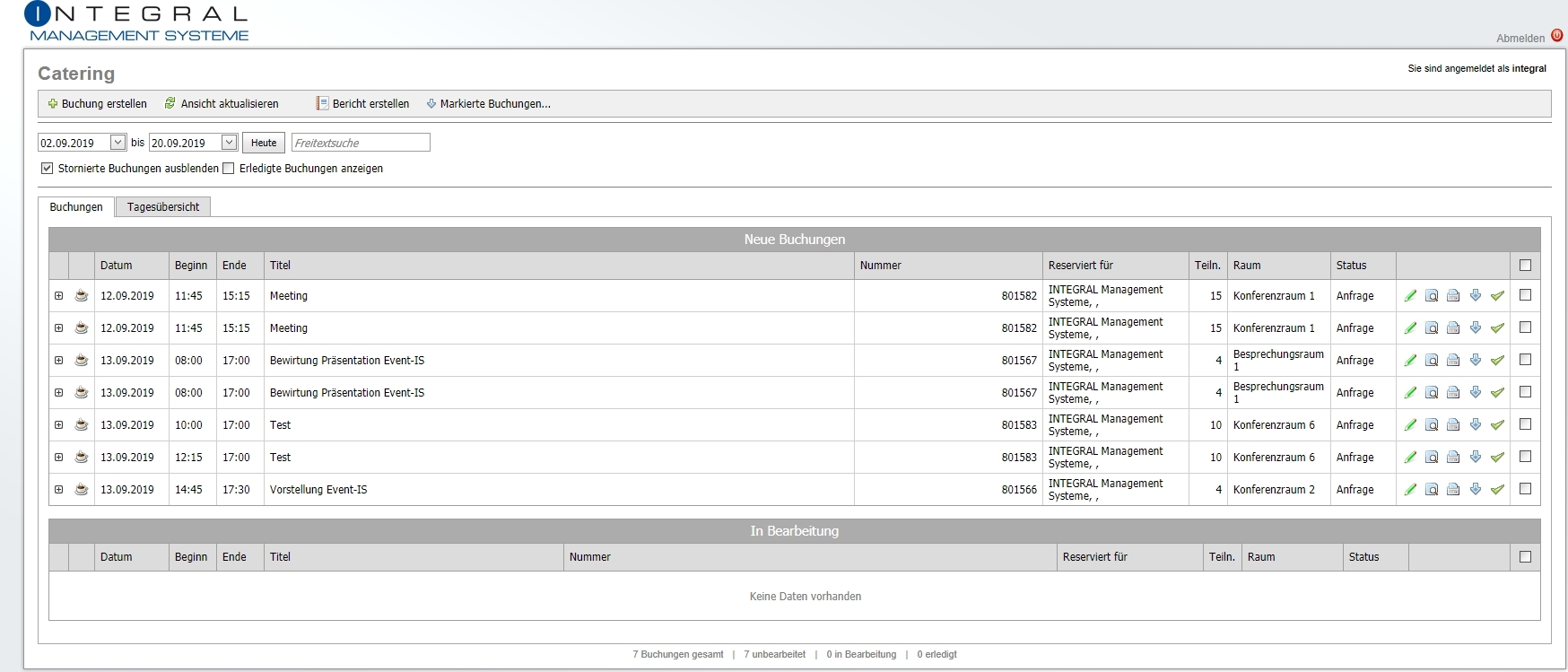Click green checkmark for 10:00 Test booking

pyautogui.click(x=1497, y=425)
